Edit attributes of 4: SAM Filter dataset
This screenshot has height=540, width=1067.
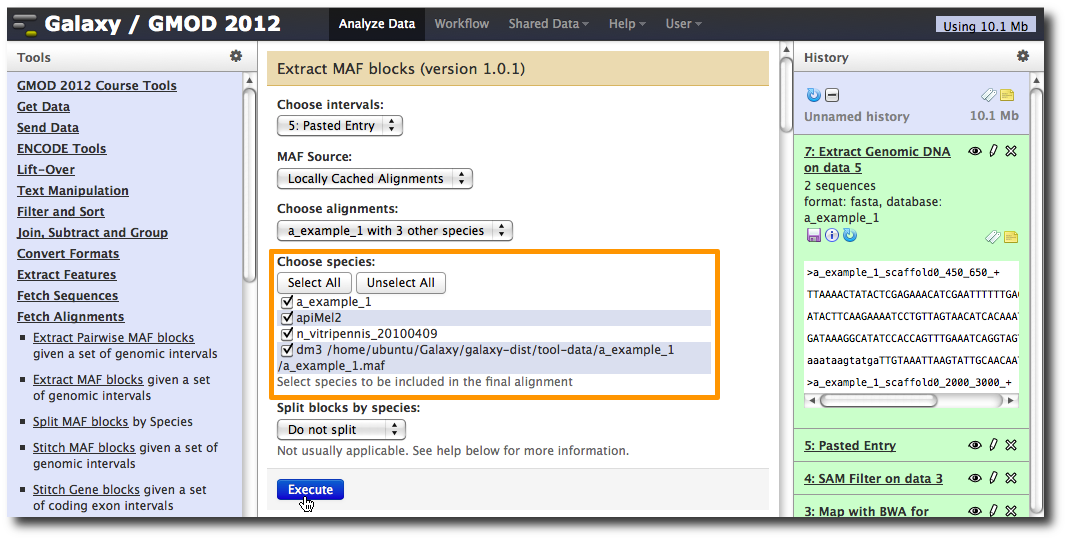point(994,478)
